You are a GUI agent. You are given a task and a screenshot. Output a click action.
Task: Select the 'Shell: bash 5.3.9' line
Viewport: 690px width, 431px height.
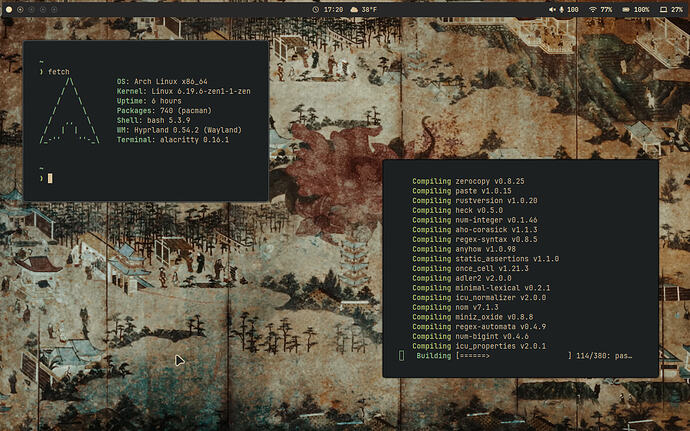pos(153,120)
